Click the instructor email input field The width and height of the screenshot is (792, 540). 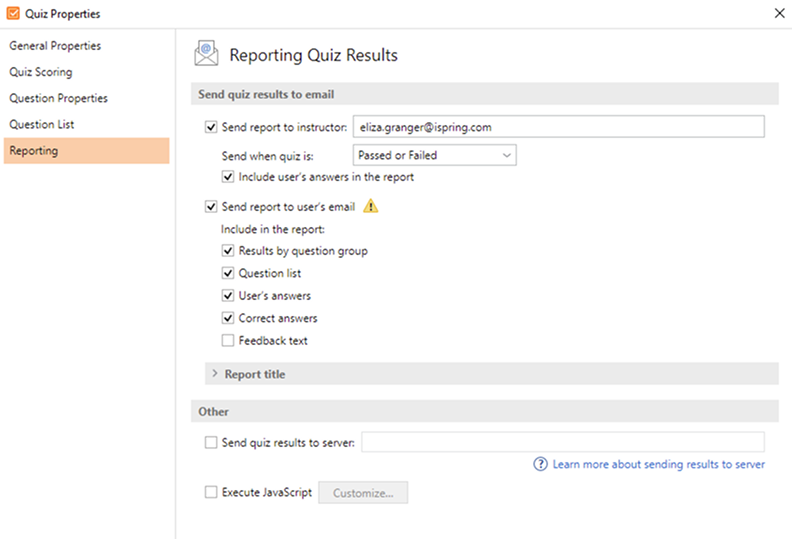click(559, 127)
